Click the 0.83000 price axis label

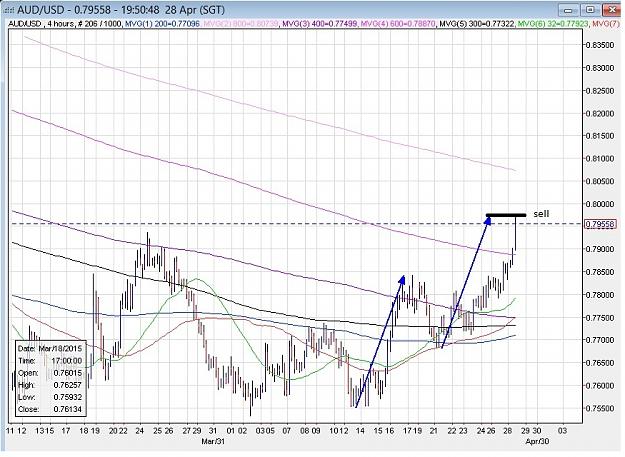600,68
